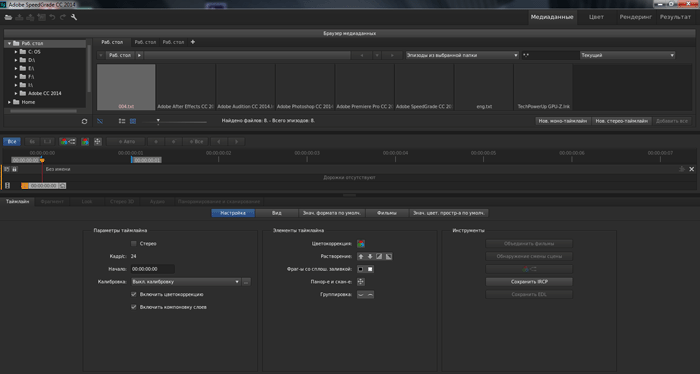The width and height of the screenshot is (700, 374).
Task: Click the dissolve up-arrow icon in Растворение
Action: pos(361,257)
